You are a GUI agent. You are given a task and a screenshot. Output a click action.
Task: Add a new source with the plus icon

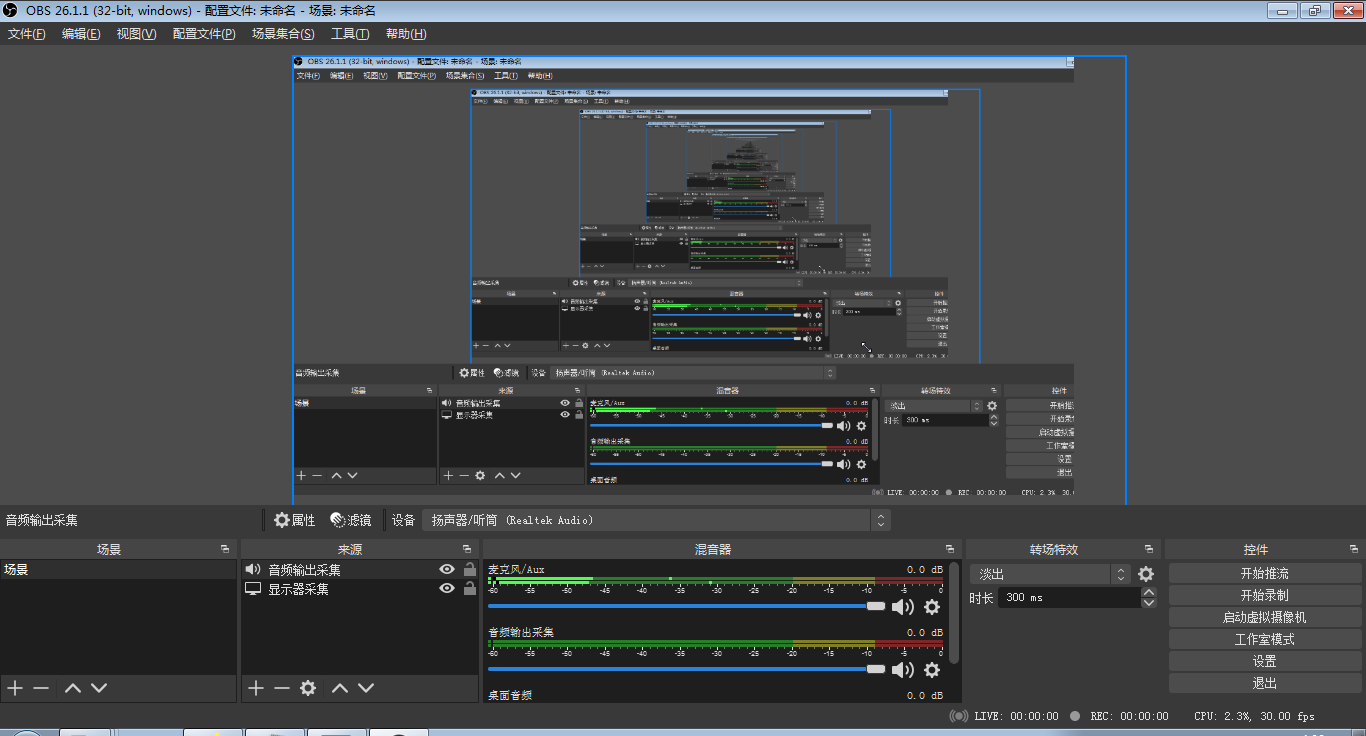256,688
